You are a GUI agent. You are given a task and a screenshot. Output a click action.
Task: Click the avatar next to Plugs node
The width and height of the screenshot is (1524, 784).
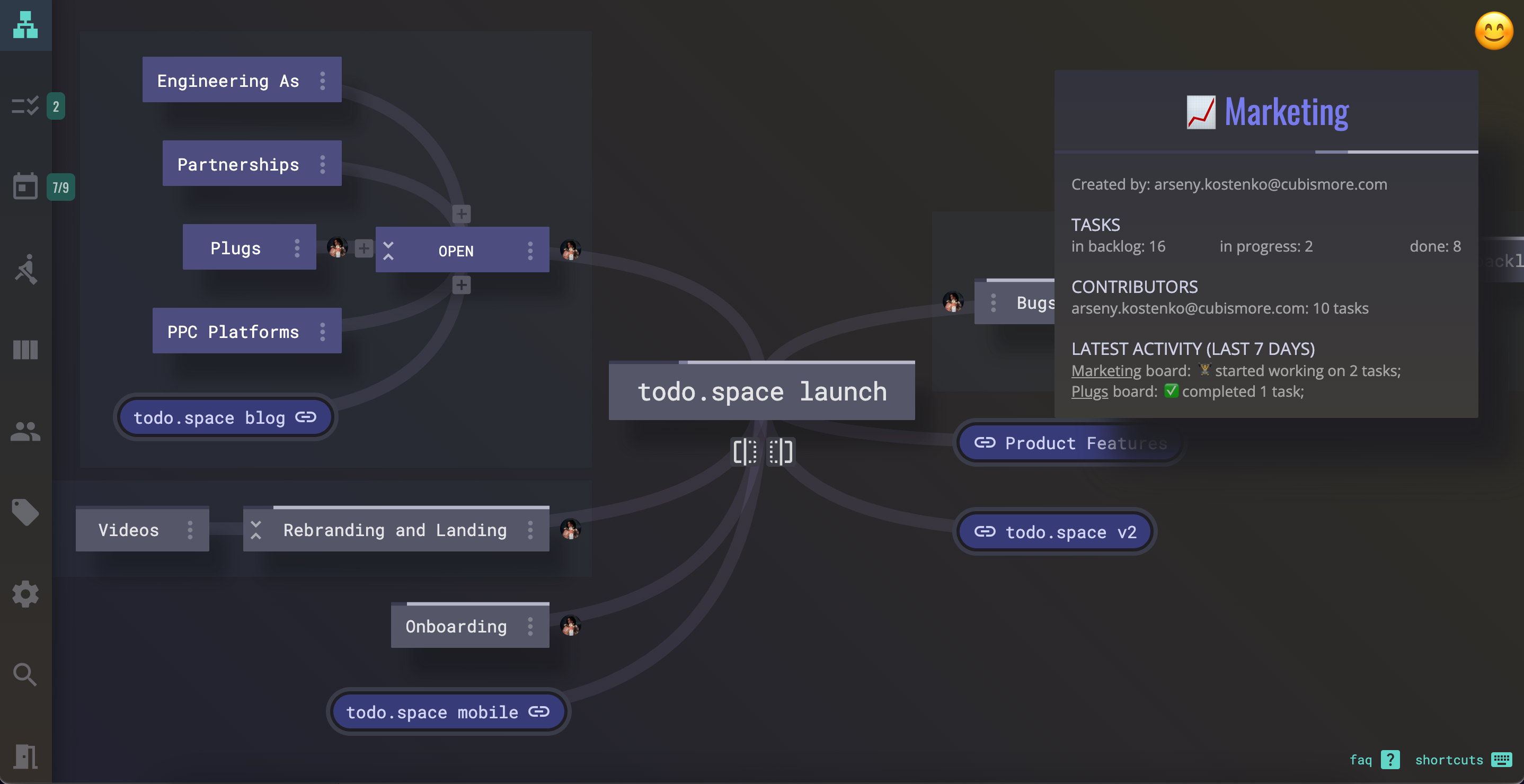(337, 247)
